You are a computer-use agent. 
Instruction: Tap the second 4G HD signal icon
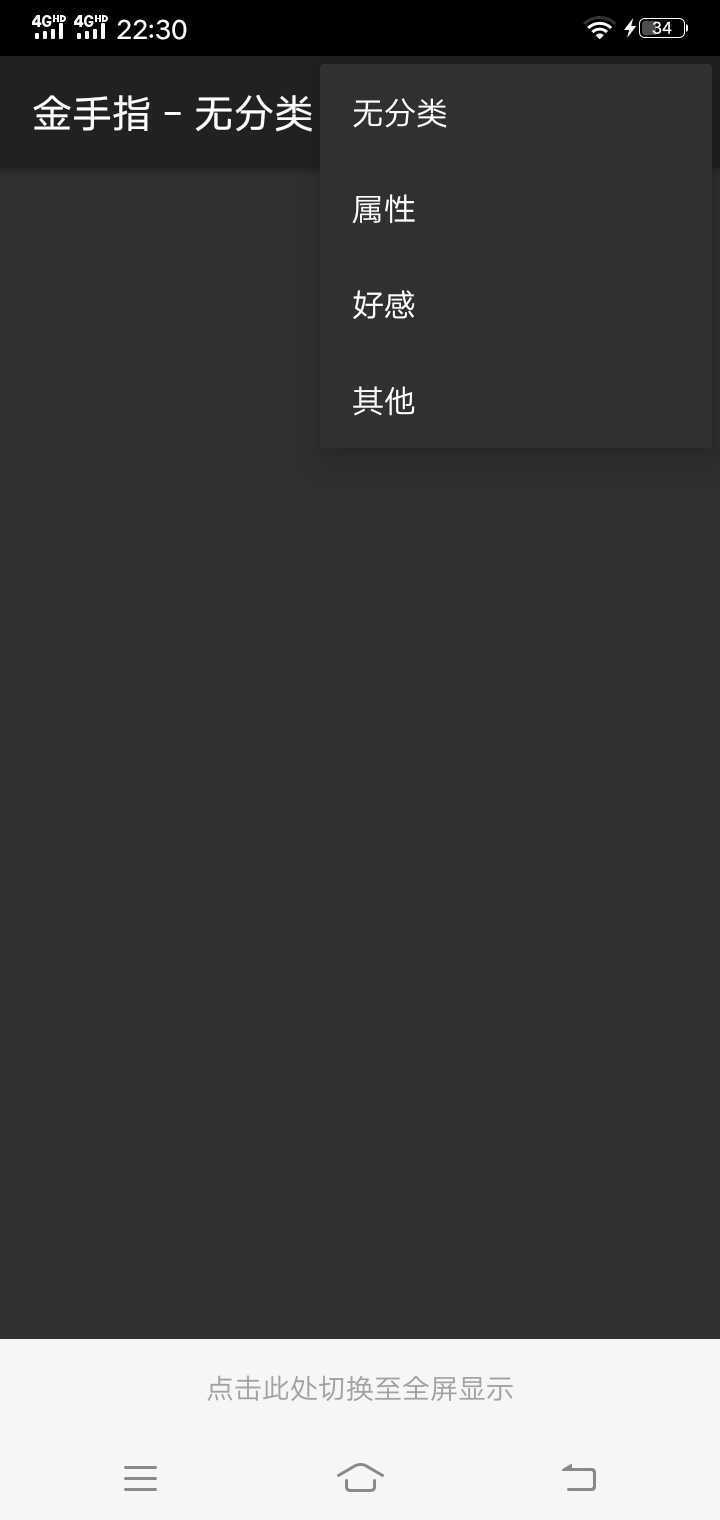(x=91, y=27)
